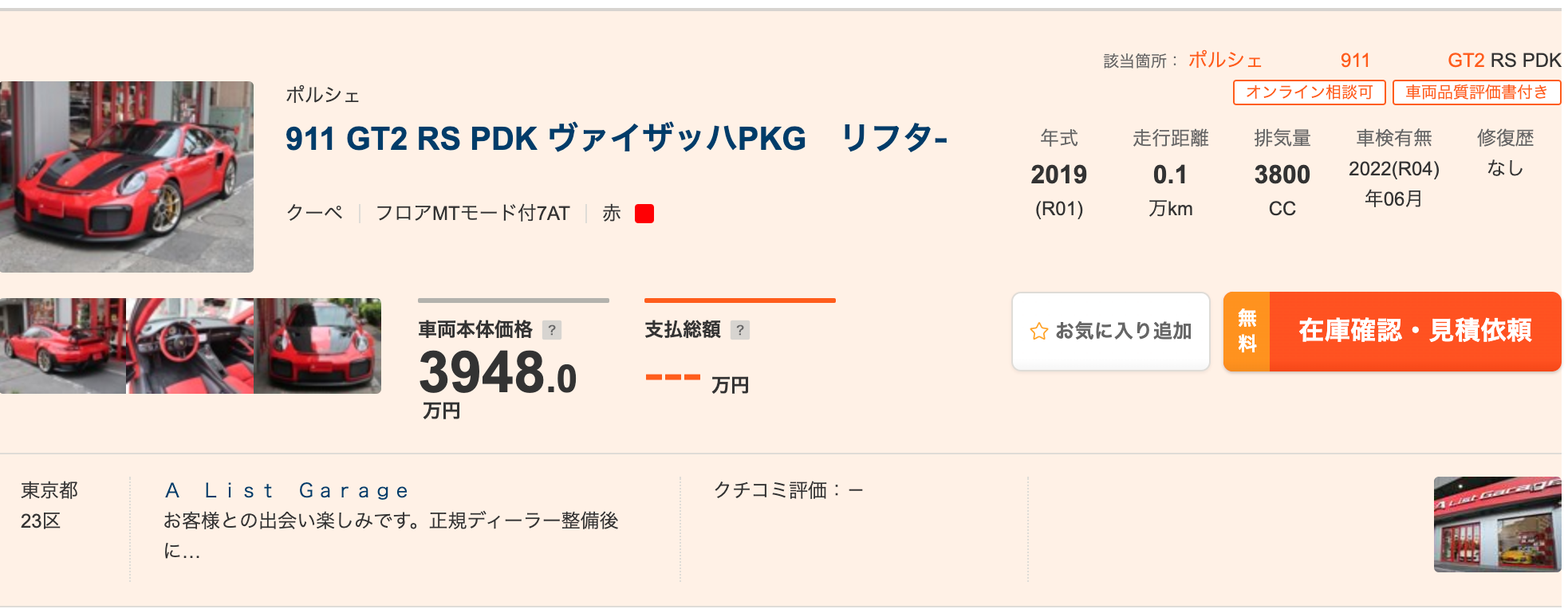Open the A List Garage shop photo

pyautogui.click(x=1497, y=525)
